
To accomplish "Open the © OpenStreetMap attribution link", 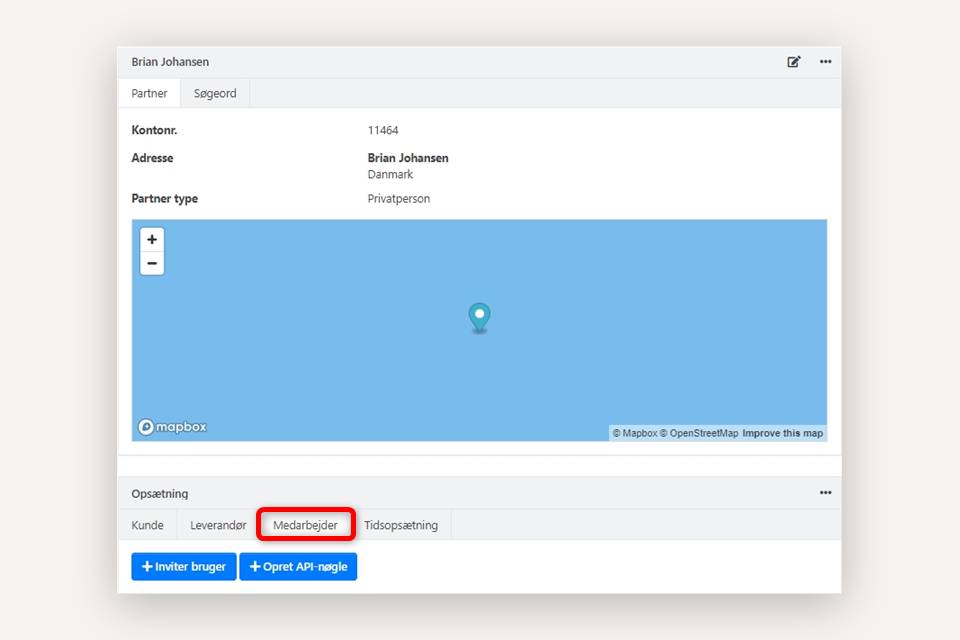I will [699, 433].
